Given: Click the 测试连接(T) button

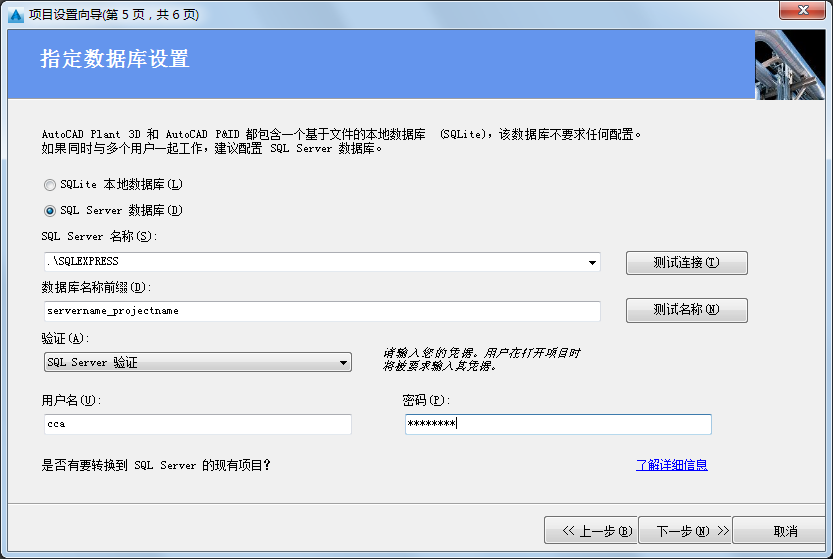Looking at the screenshot, I should click(686, 263).
